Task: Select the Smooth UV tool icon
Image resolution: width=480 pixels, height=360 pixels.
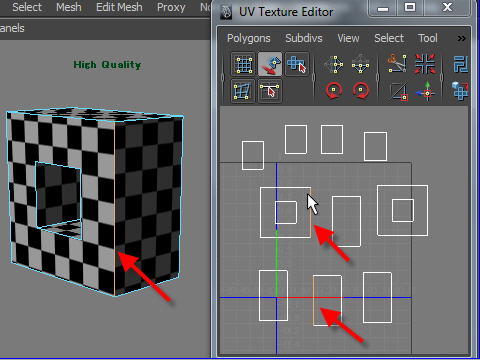Action: click(x=243, y=91)
